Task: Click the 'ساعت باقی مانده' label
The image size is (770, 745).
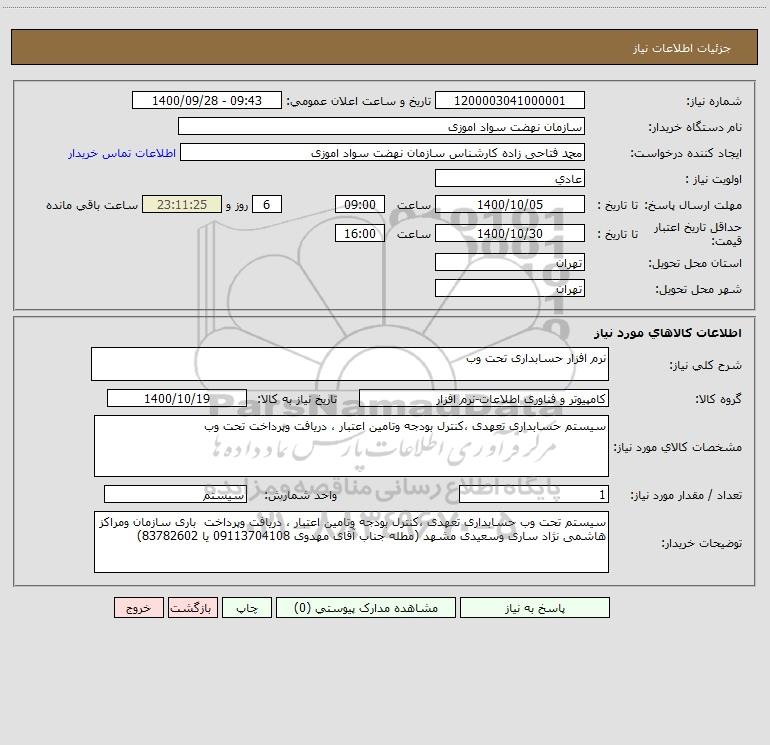Action: [92, 205]
